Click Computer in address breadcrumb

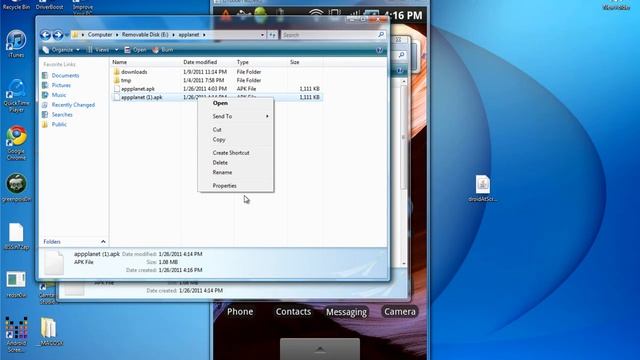[x=100, y=35]
